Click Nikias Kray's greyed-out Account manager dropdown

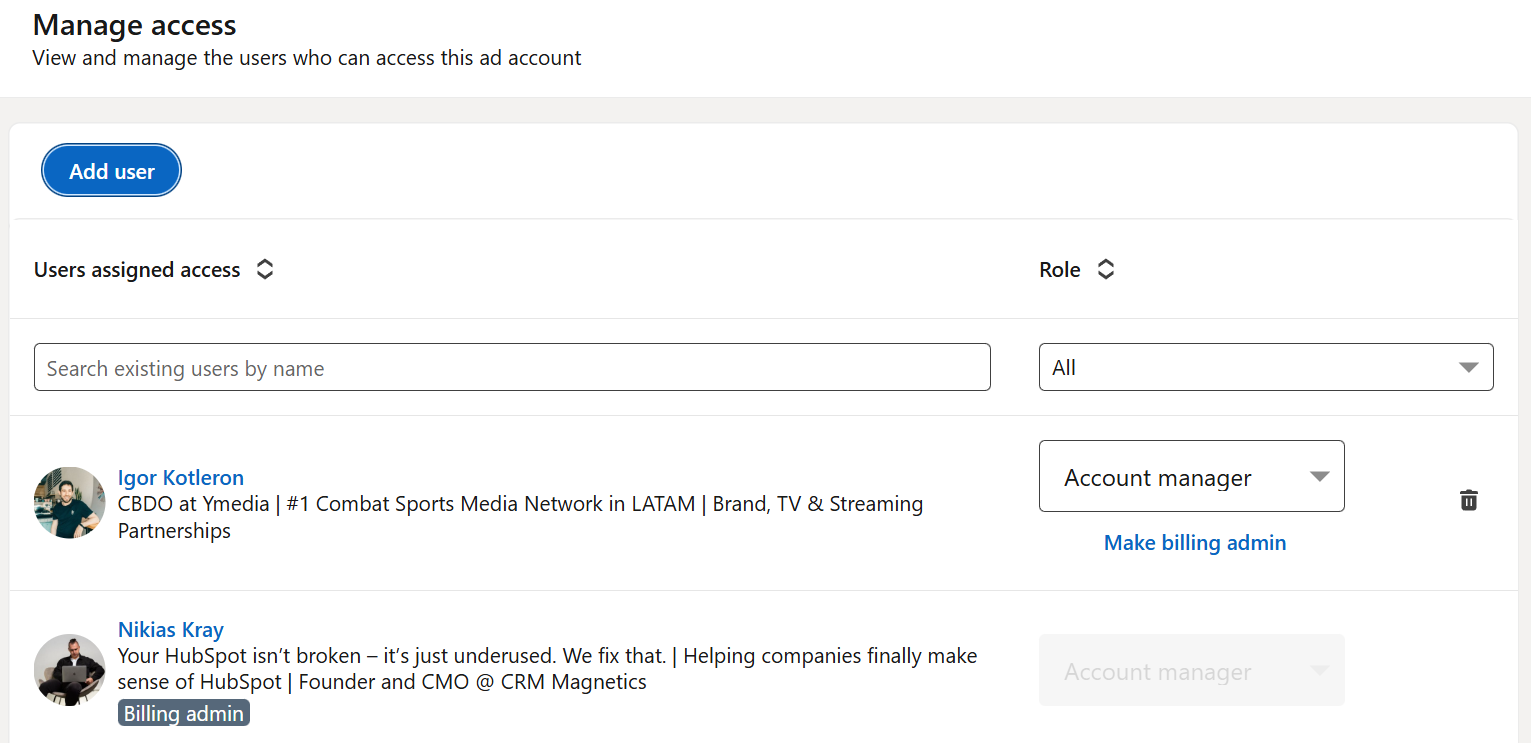1191,671
